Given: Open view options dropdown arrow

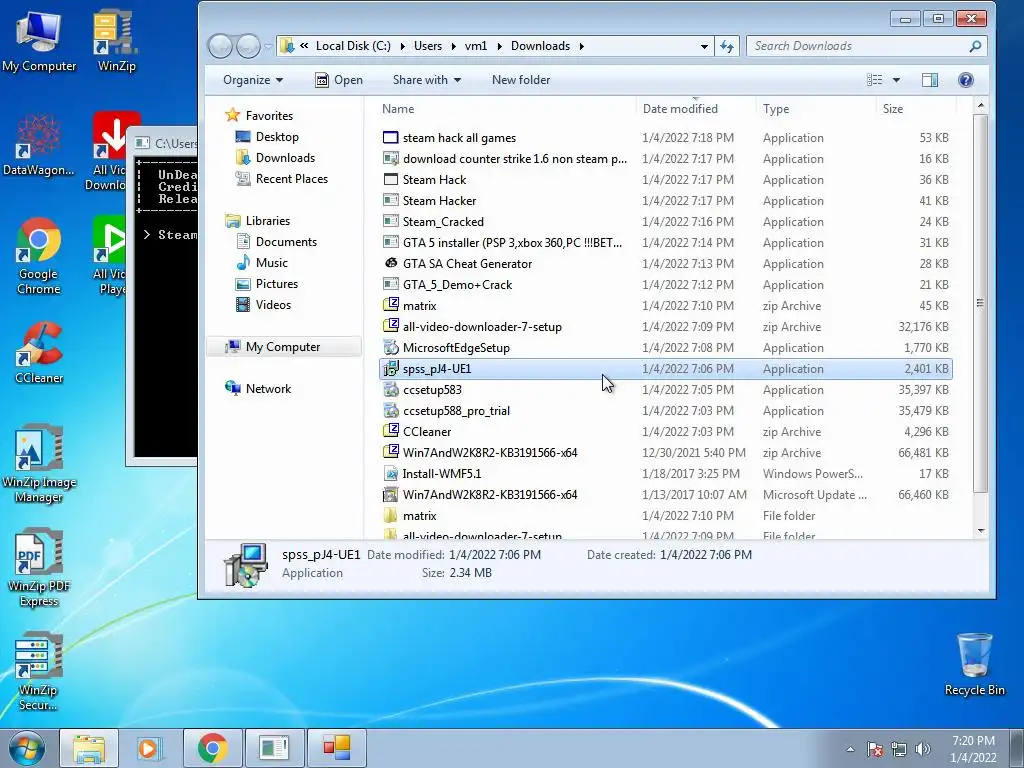Looking at the screenshot, I should [896, 80].
